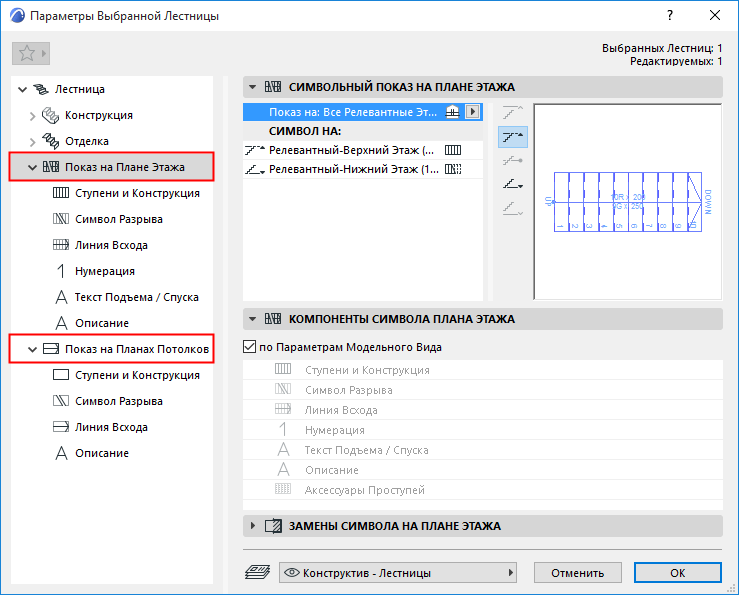Screen dimensions: 739x595
Task: Select Лестница in the settings tree
Action: (80, 89)
